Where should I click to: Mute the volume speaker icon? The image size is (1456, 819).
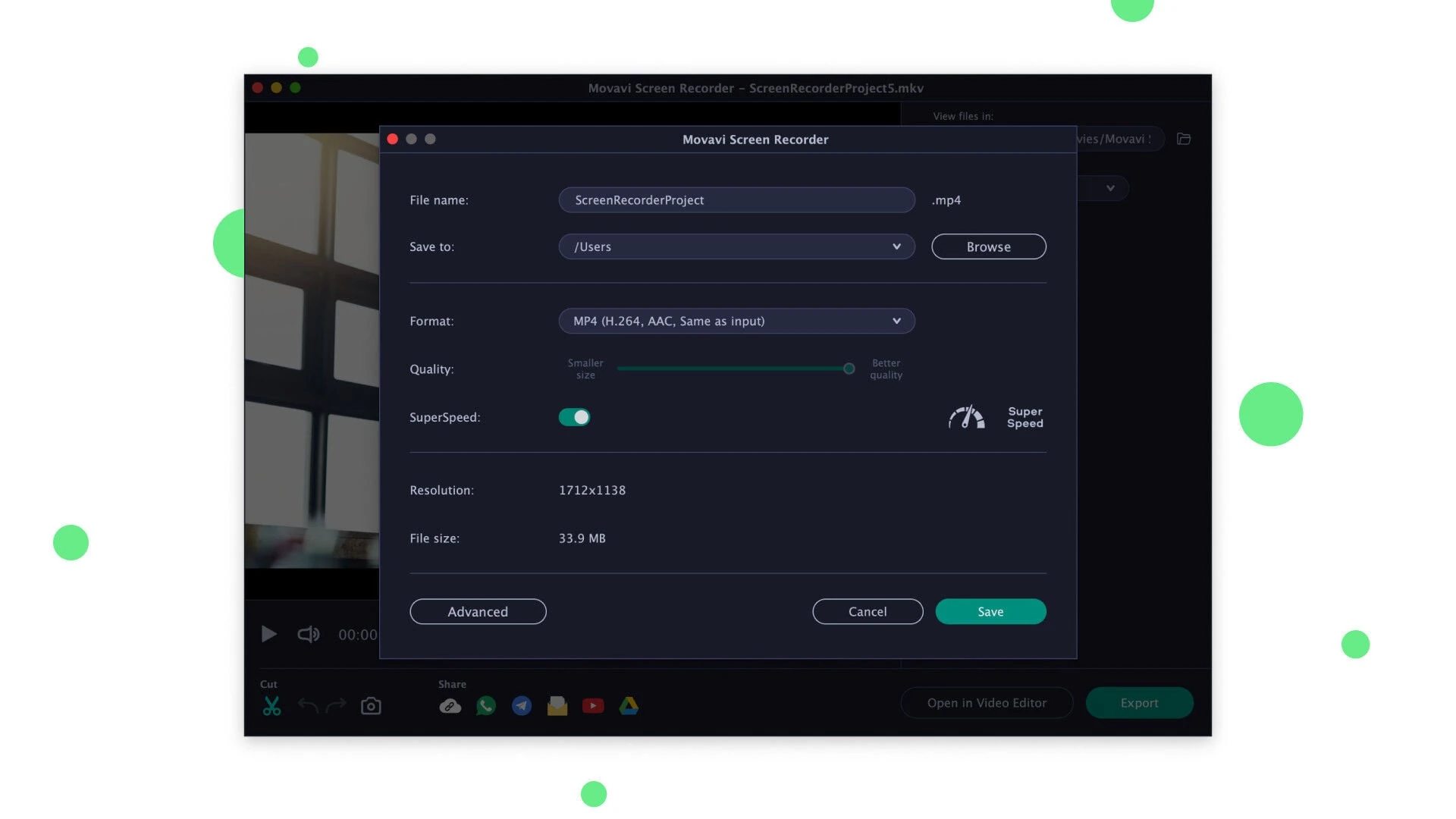308,634
